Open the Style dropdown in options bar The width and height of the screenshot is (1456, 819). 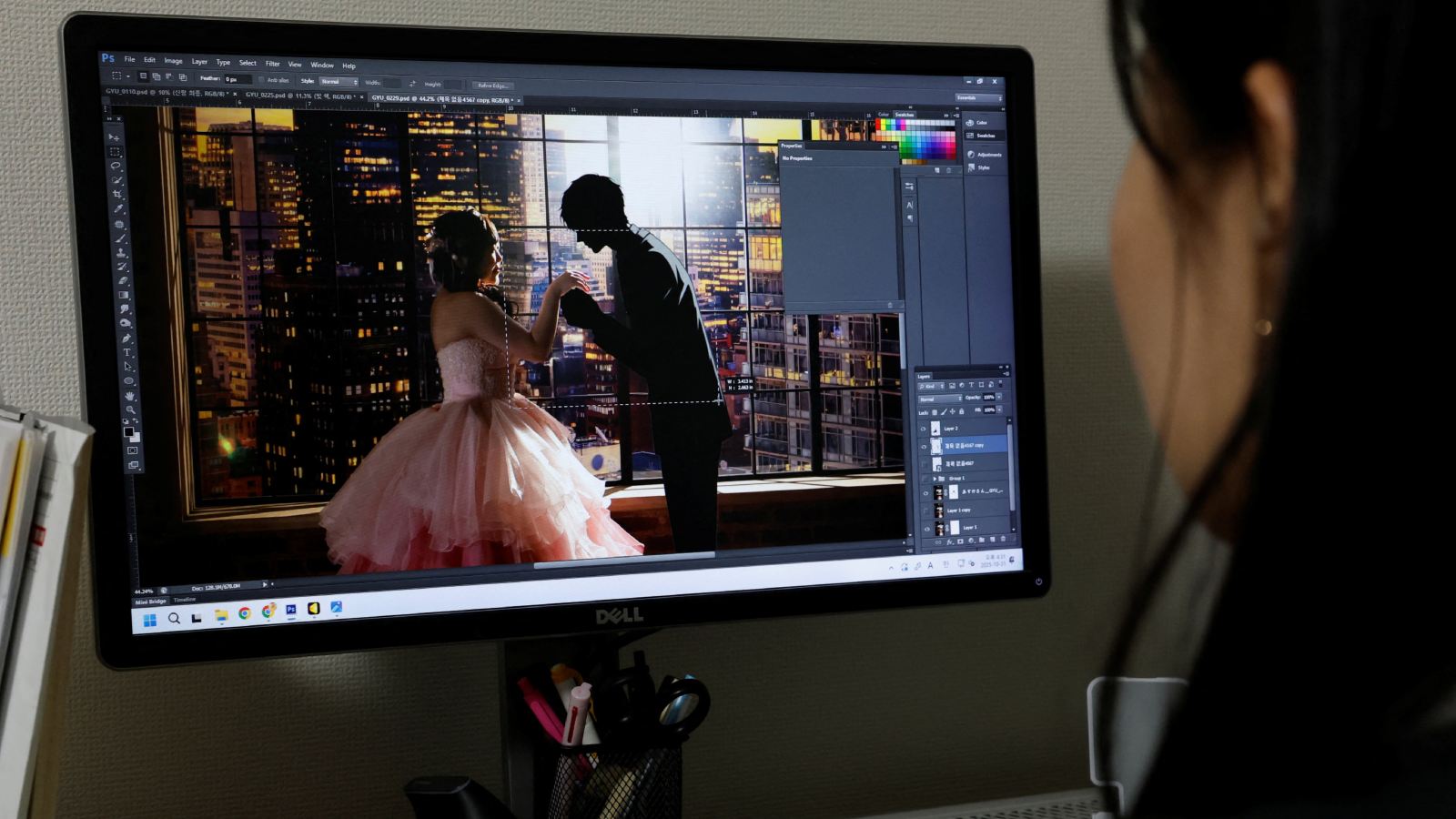(x=337, y=82)
